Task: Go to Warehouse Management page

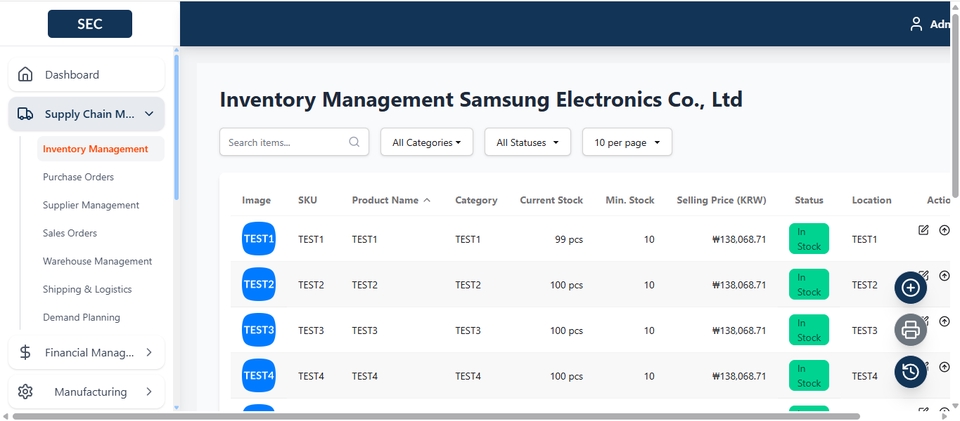Action: (97, 261)
